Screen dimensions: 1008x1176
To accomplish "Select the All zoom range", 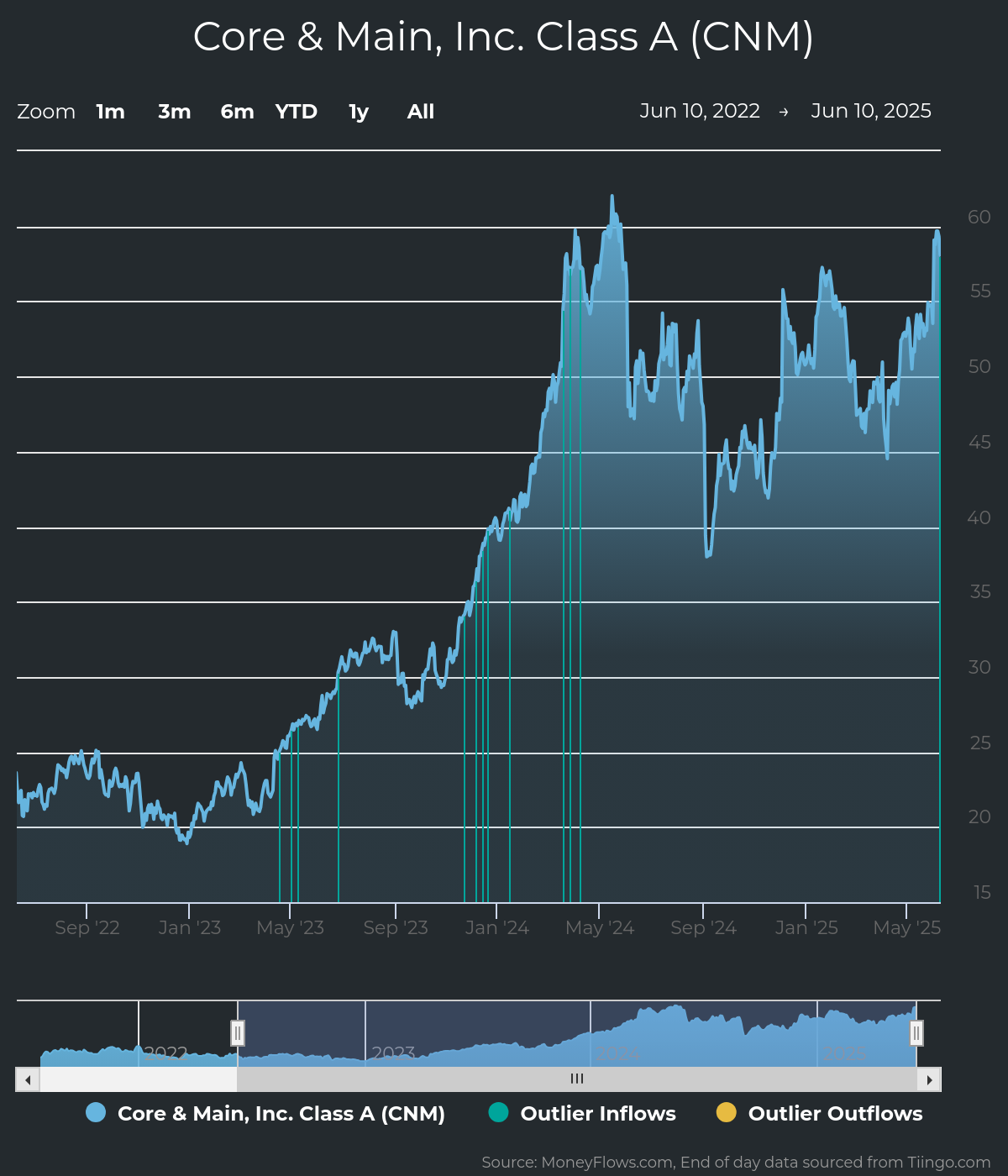I will 421,112.
